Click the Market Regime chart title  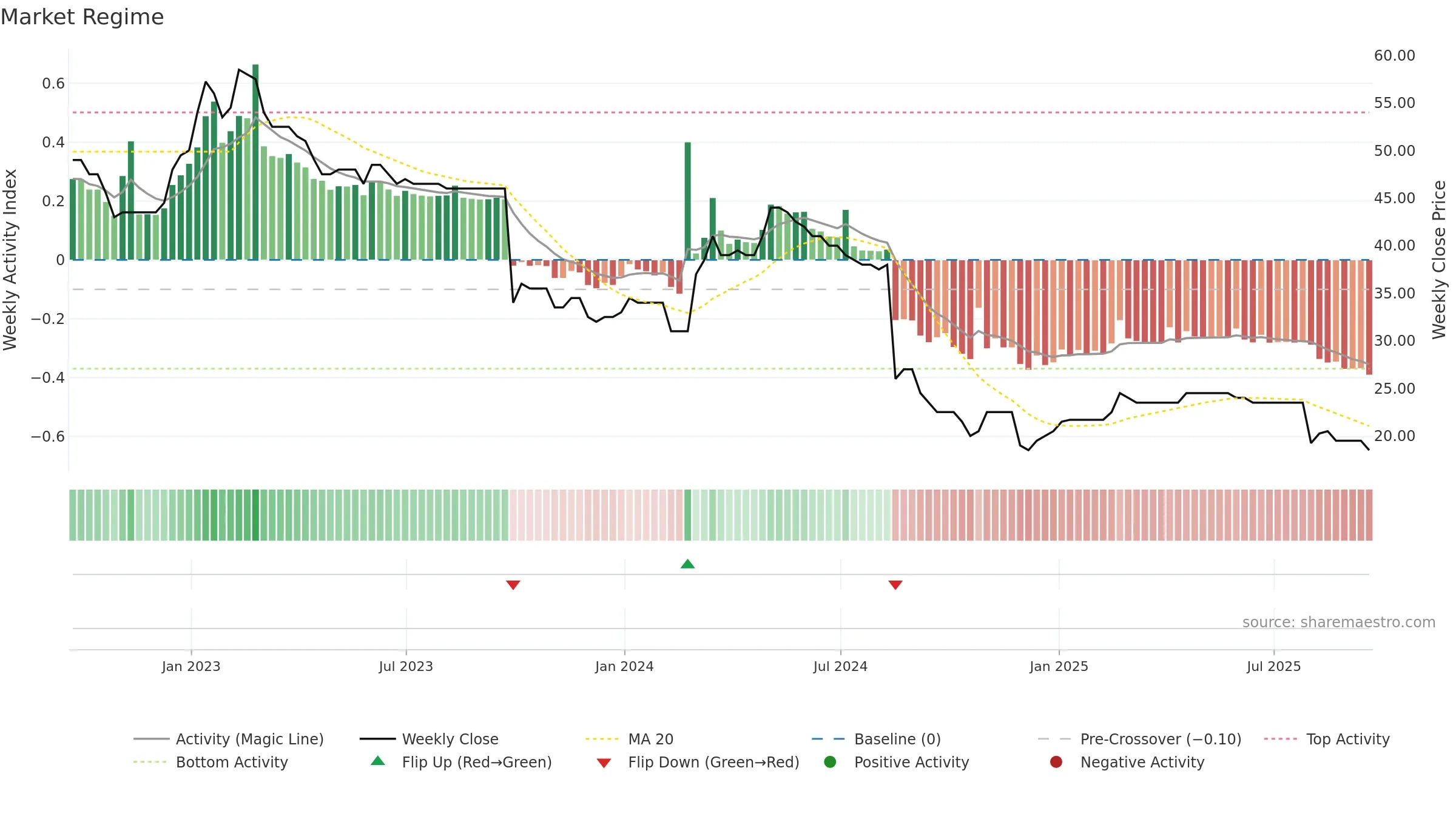[x=82, y=17]
